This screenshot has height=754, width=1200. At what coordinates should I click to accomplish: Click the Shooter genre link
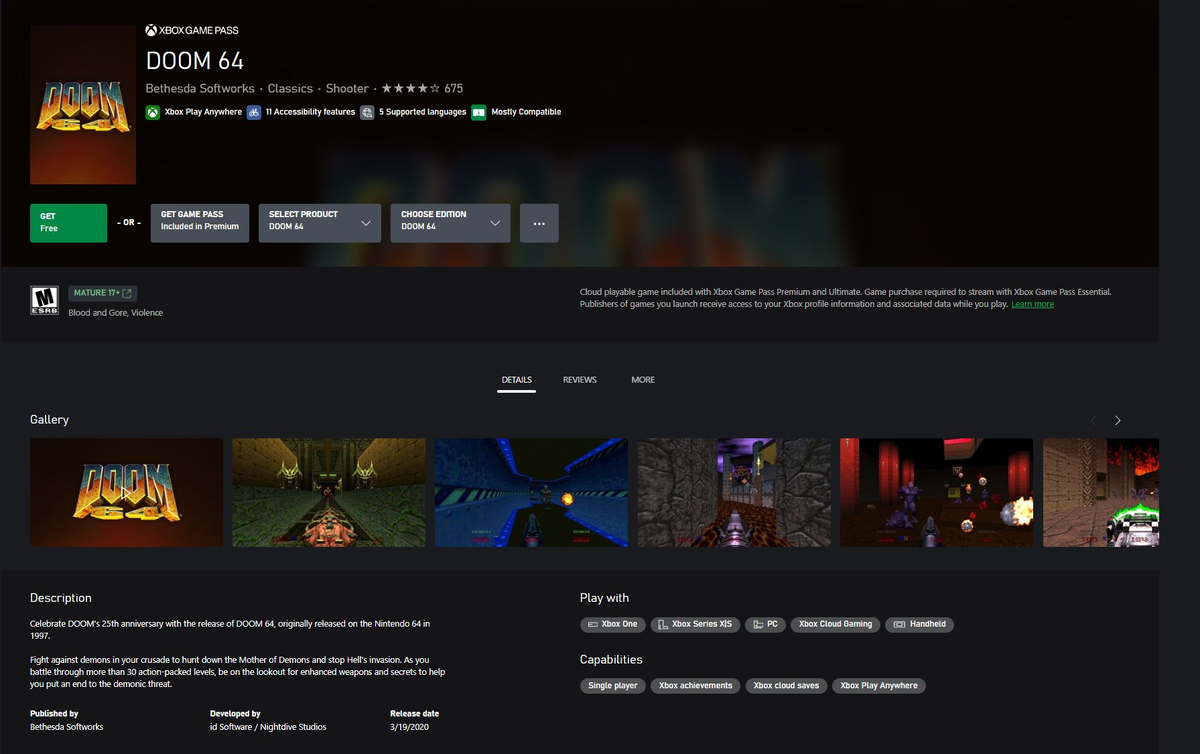tap(347, 88)
